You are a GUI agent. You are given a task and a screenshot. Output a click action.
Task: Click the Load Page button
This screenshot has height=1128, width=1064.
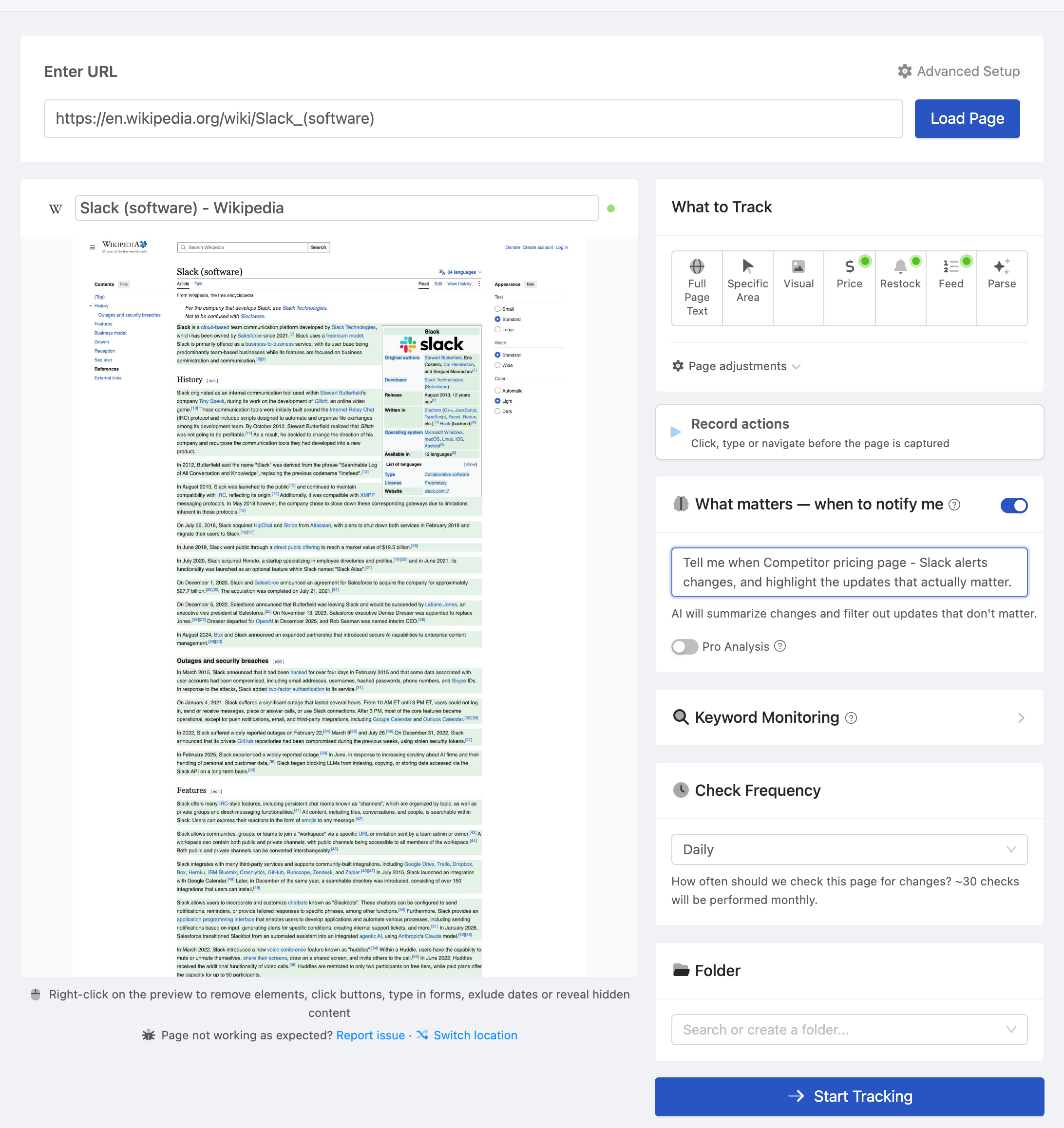pos(967,118)
